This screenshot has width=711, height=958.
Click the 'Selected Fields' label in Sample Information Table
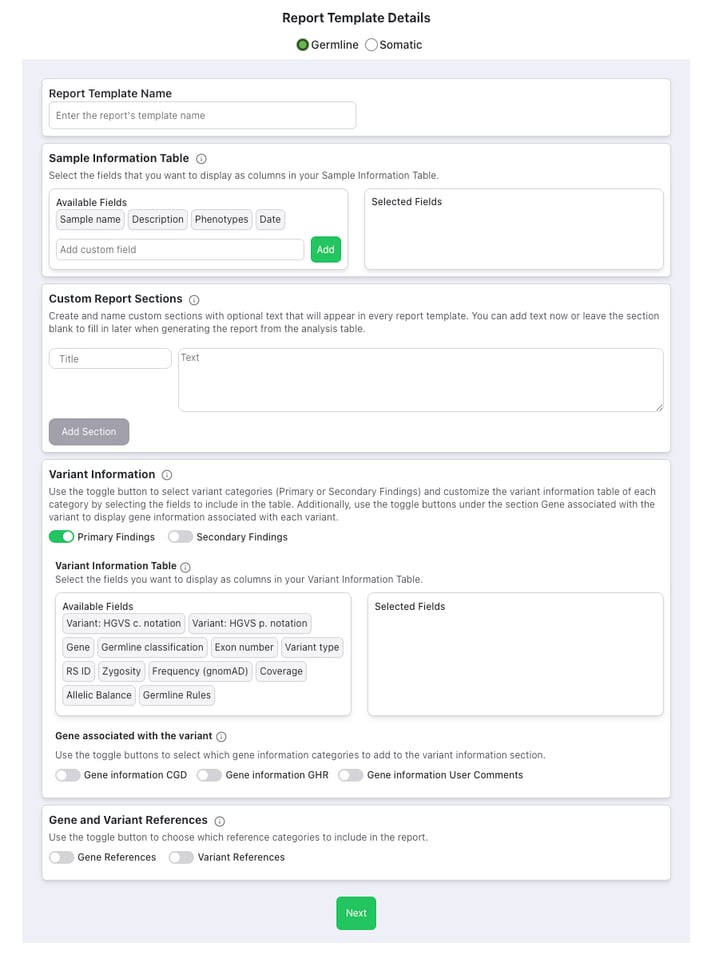pos(406,202)
